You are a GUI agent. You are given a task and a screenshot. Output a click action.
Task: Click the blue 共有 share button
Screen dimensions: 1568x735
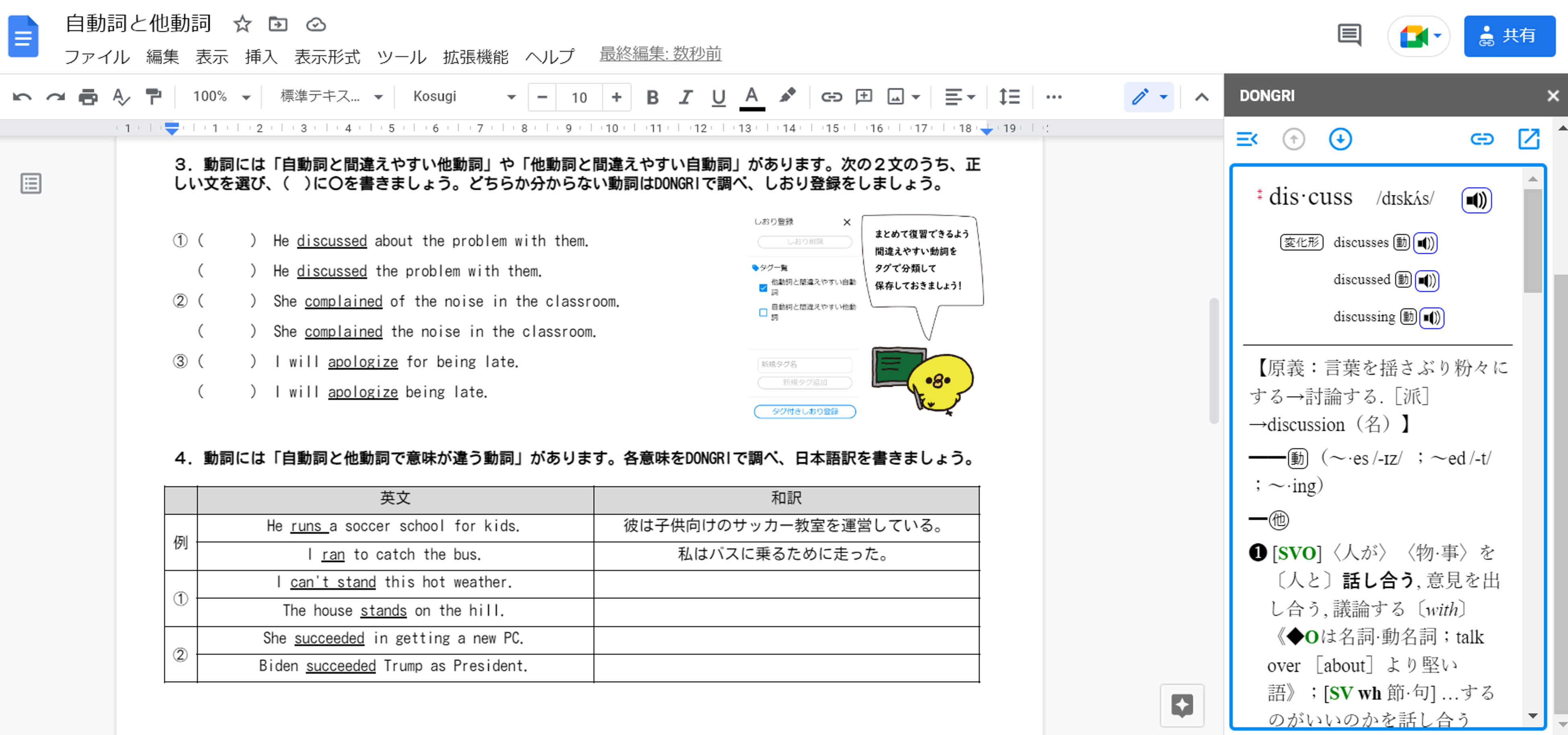[1509, 36]
